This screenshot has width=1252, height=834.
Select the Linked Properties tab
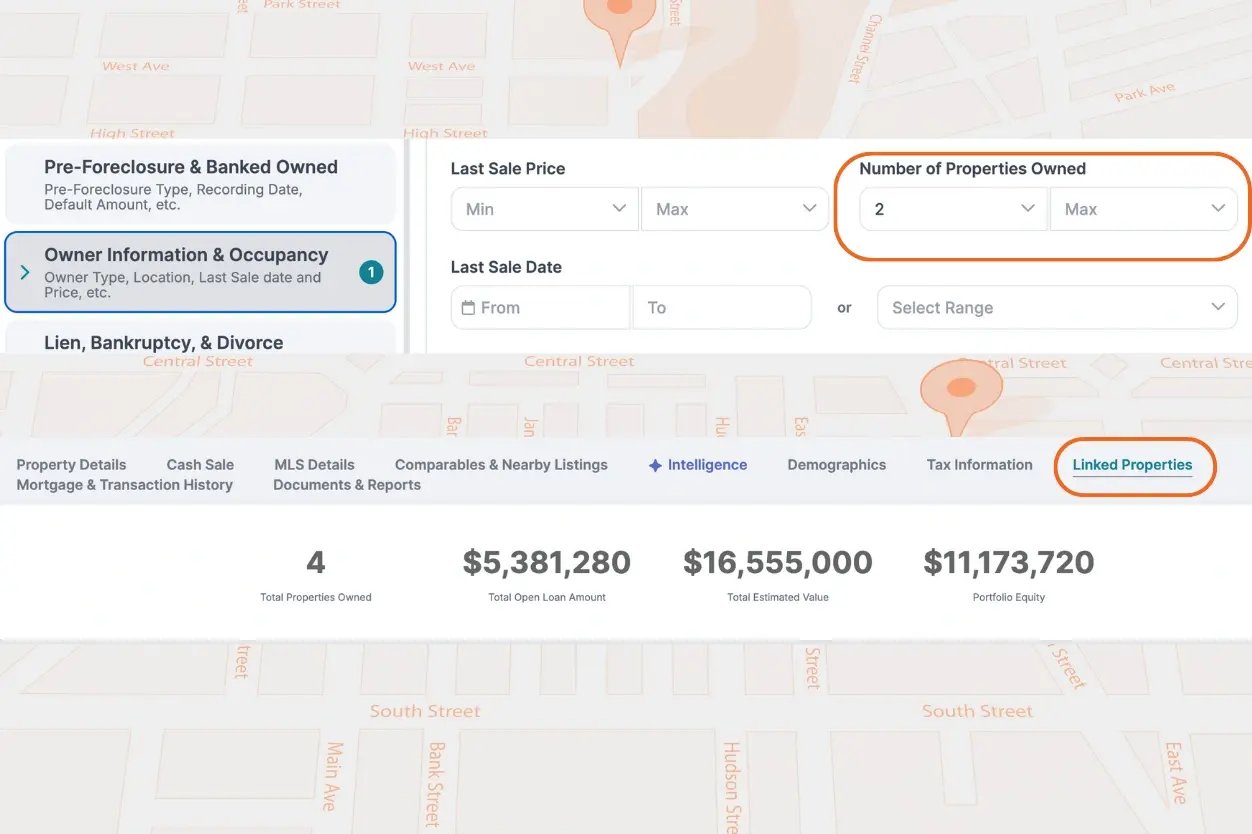[x=1134, y=464]
